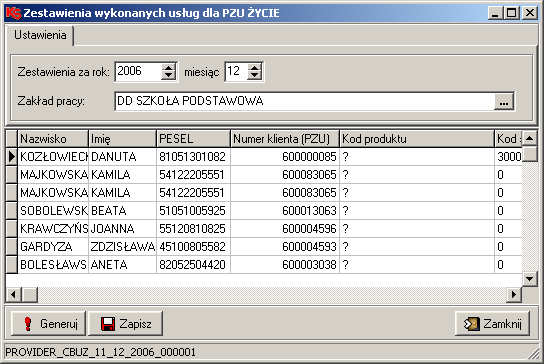544x364 pixels.
Task: Click client number 600013063
Action: pos(285,211)
